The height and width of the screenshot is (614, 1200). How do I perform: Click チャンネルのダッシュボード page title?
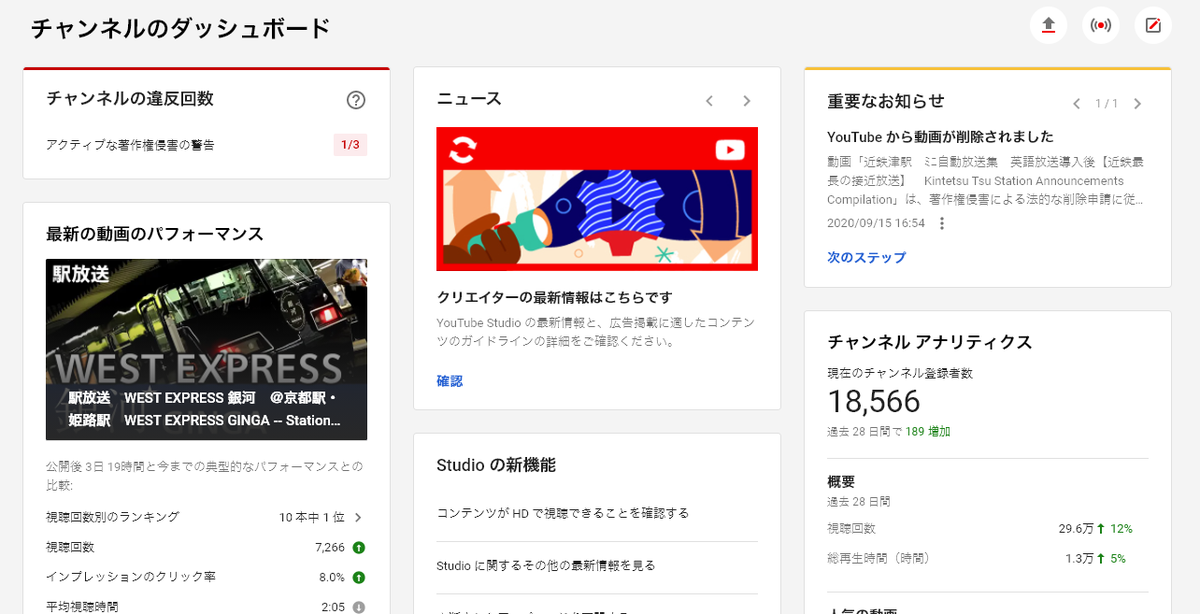coord(180,28)
